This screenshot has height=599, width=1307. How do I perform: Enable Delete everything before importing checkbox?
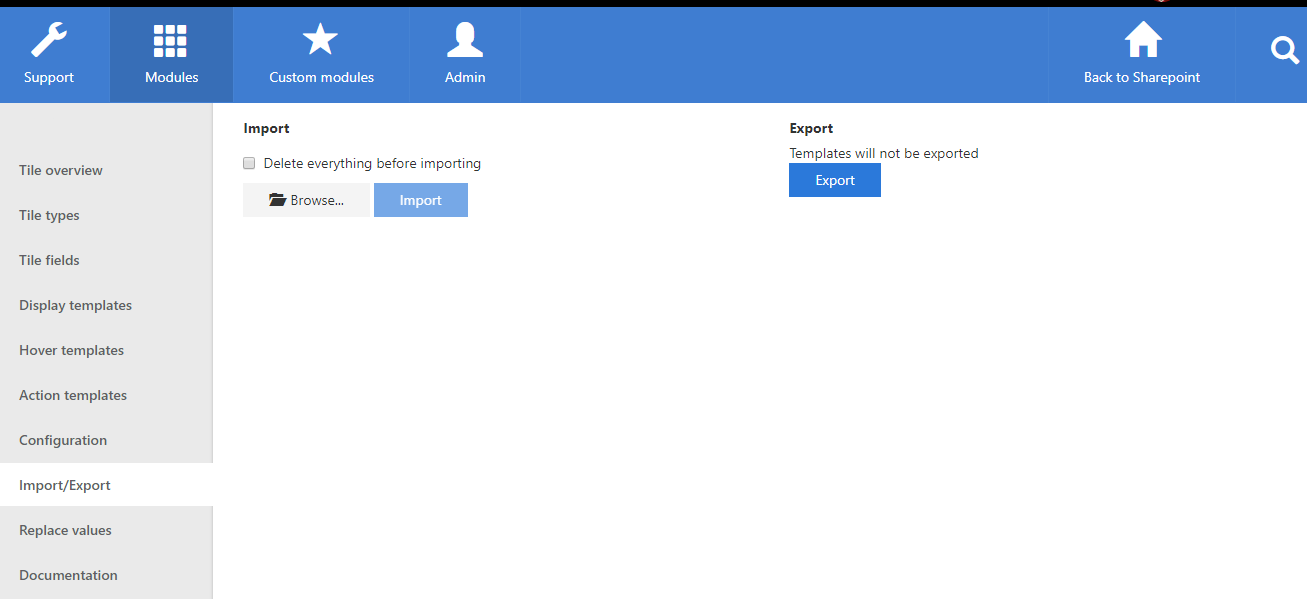click(250, 163)
